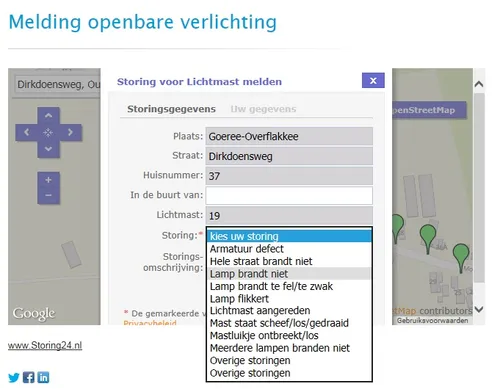Viewport: 500px width, 389px height.
Task: Click the Straat field Dirkdoensweg
Action: click(289, 156)
